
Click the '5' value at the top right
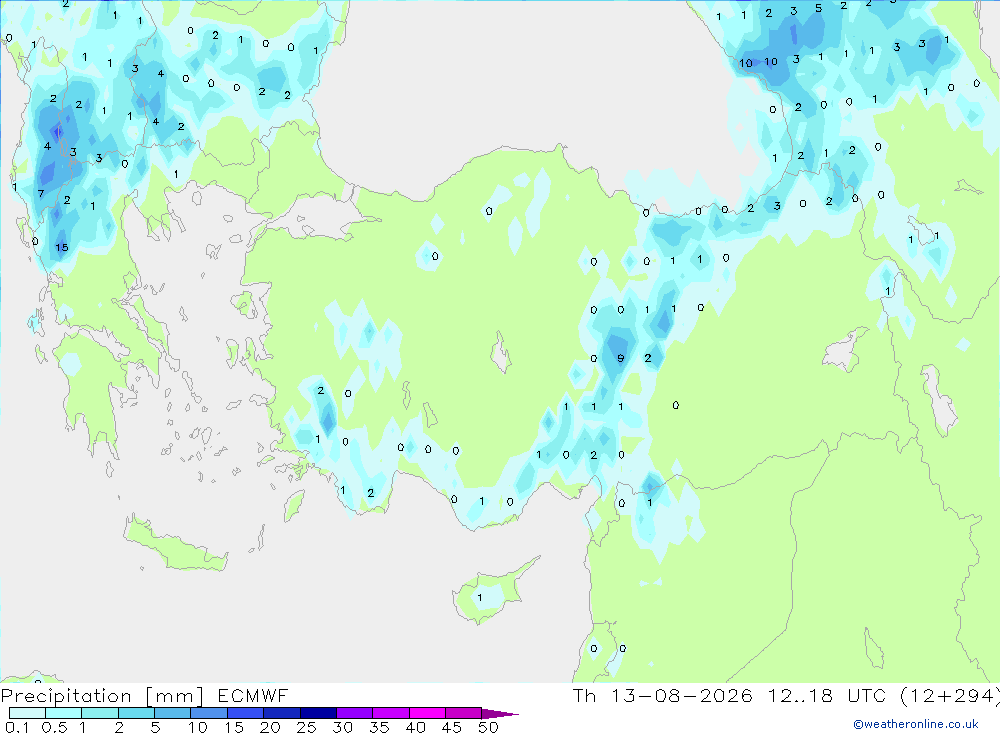tap(818, 8)
